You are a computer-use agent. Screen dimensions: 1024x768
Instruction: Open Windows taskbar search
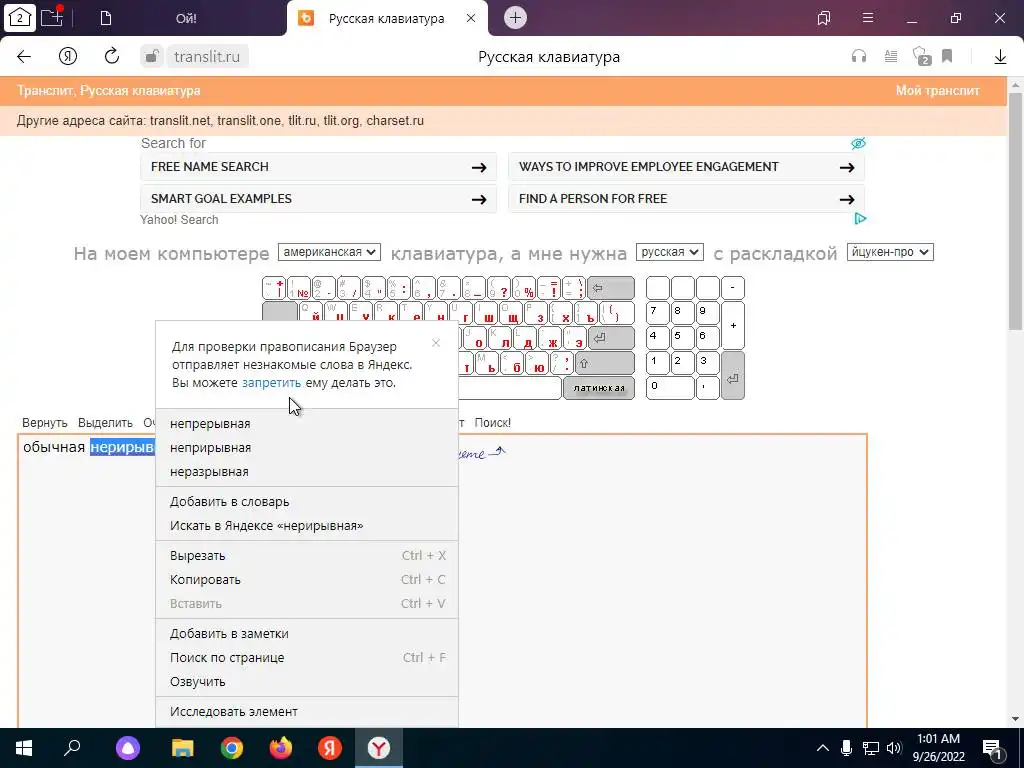tap(72, 748)
